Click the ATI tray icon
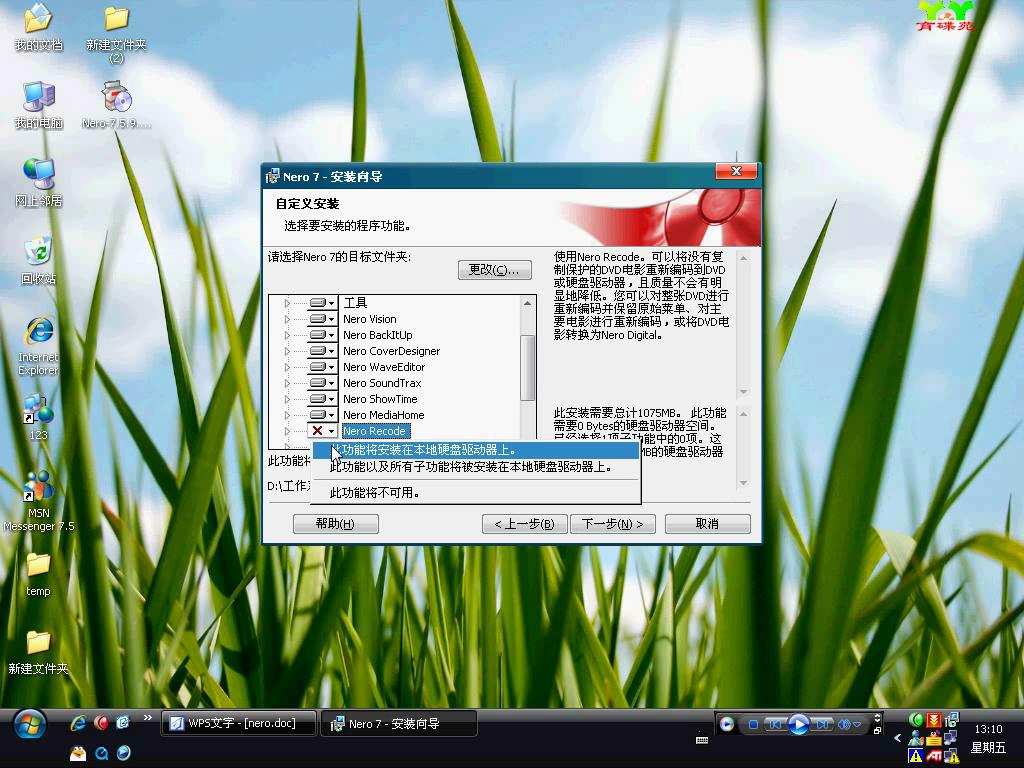This screenshot has width=1024, height=768. click(x=934, y=756)
